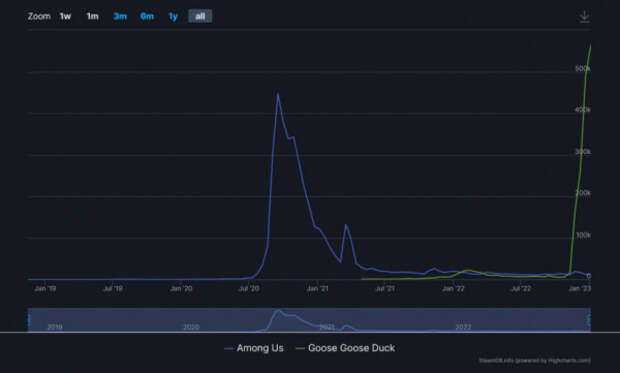
Task: Open the chart download menu icon
Action: coord(584,17)
